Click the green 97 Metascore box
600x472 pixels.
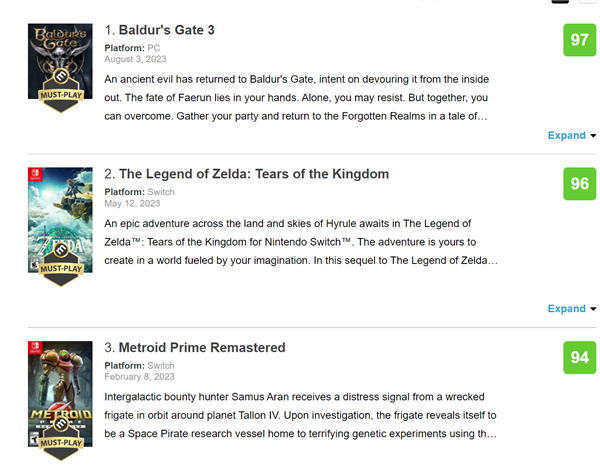tap(577, 39)
